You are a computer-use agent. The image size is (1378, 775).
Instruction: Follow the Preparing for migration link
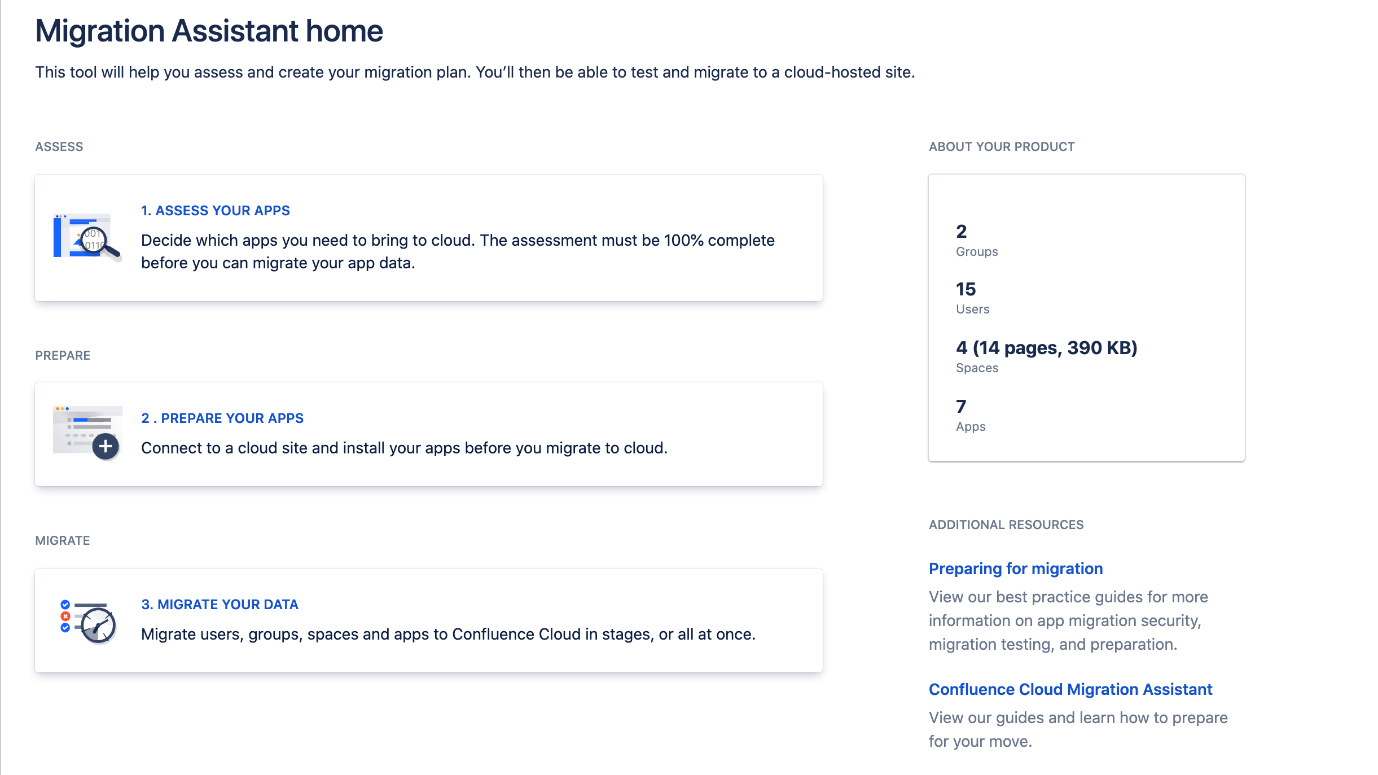pos(1015,569)
